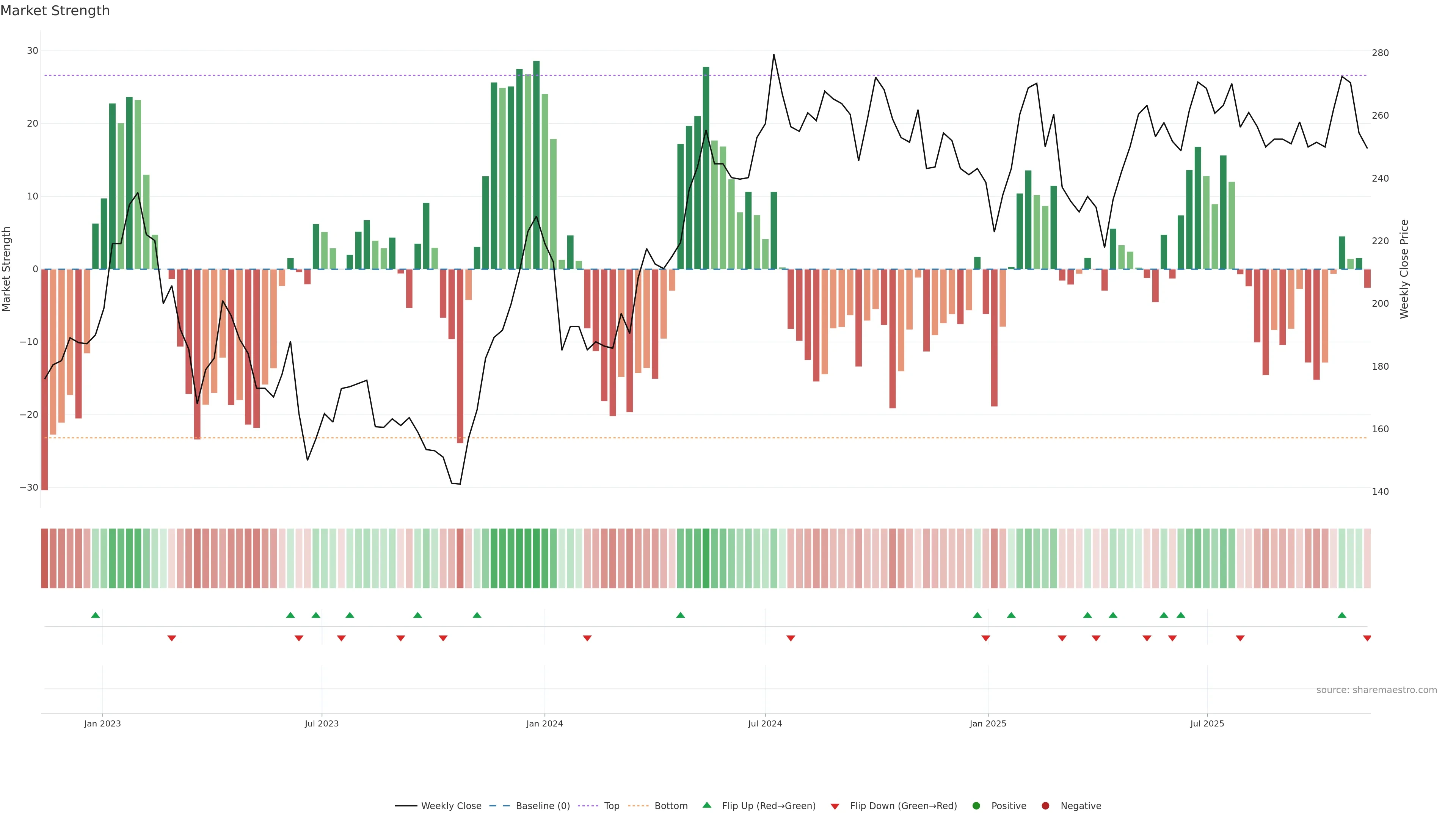Image resolution: width=1456 pixels, height=819 pixels.
Task: Click the red Flip Down triangle legend icon
Action: [x=834, y=806]
